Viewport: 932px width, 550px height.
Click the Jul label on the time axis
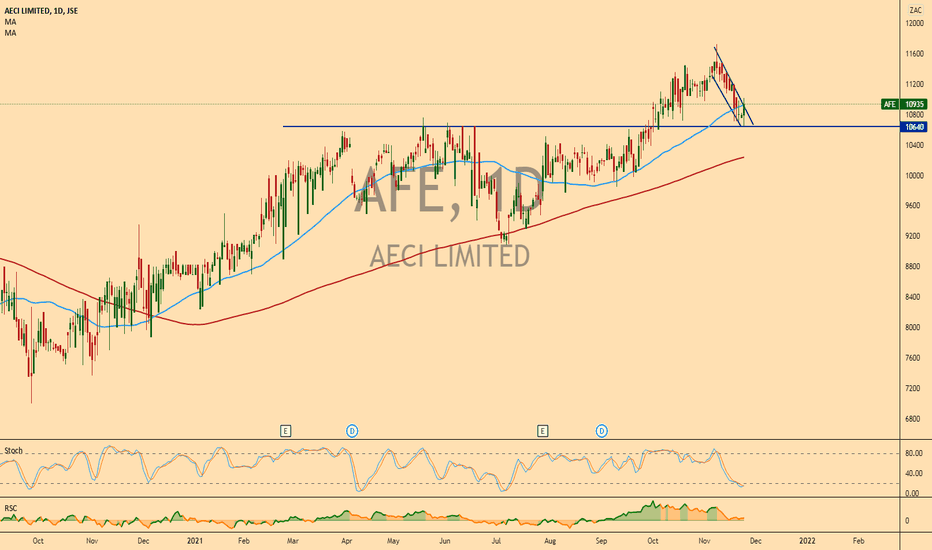[x=498, y=540]
